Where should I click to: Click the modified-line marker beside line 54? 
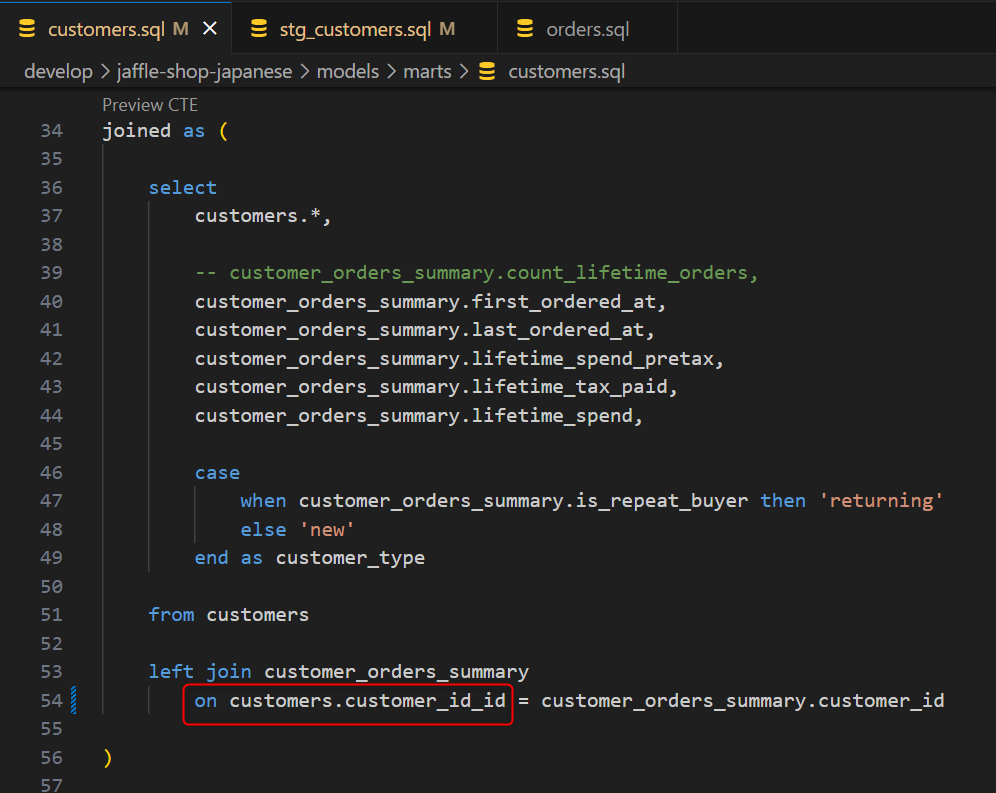click(74, 700)
